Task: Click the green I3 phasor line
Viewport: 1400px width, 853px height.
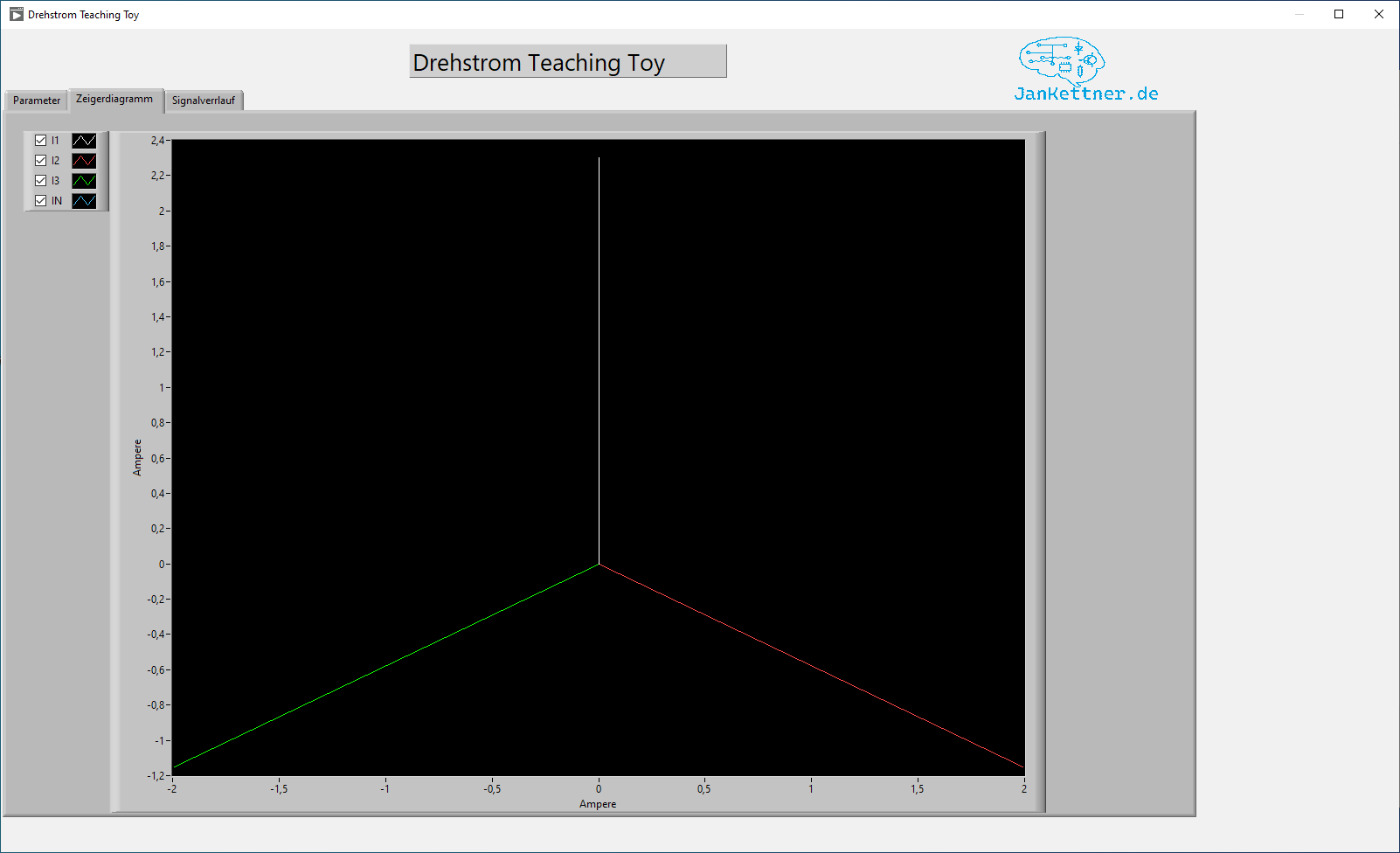Action: 385,666
